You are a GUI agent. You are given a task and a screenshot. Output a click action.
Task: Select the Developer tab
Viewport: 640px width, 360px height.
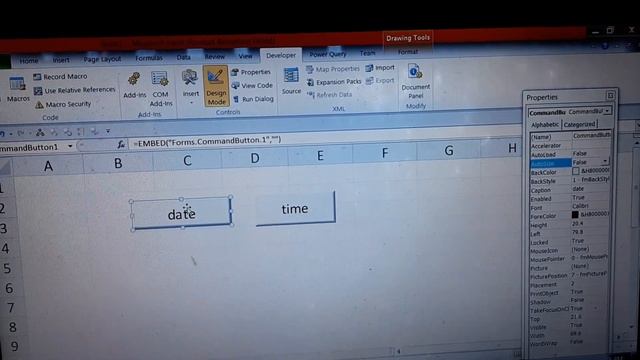[x=281, y=55]
